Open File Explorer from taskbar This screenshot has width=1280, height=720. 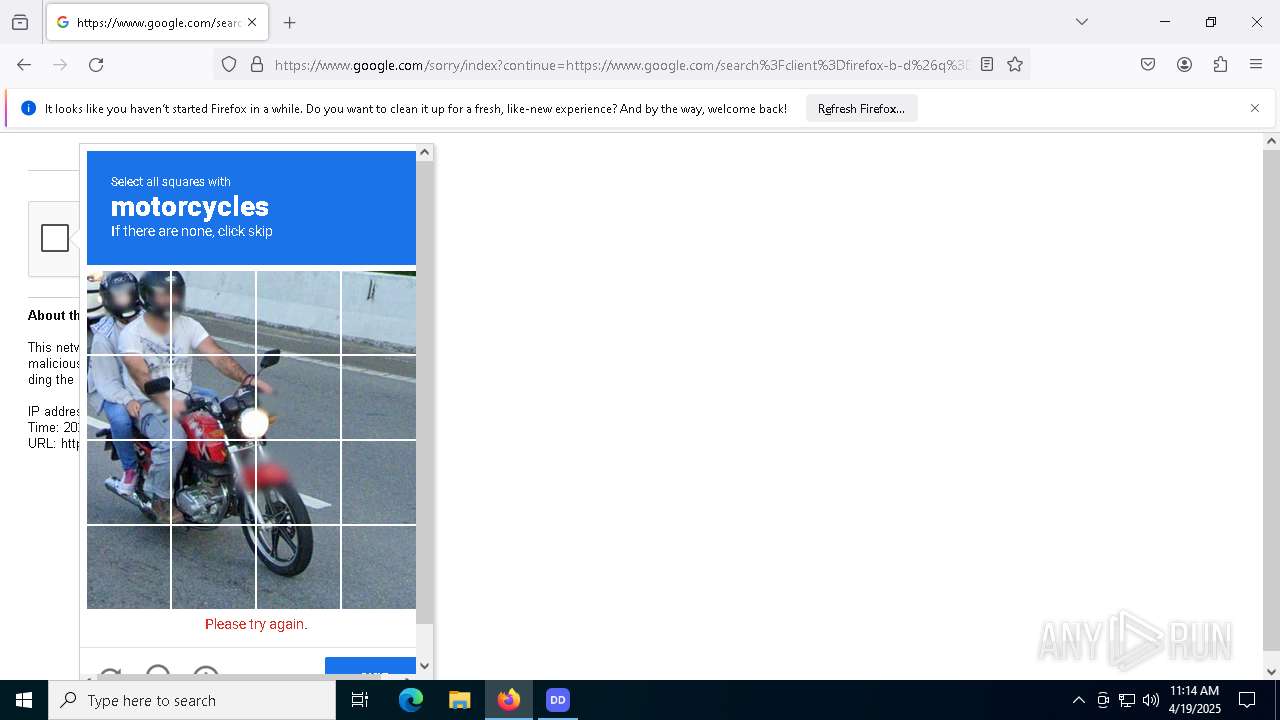pos(459,700)
